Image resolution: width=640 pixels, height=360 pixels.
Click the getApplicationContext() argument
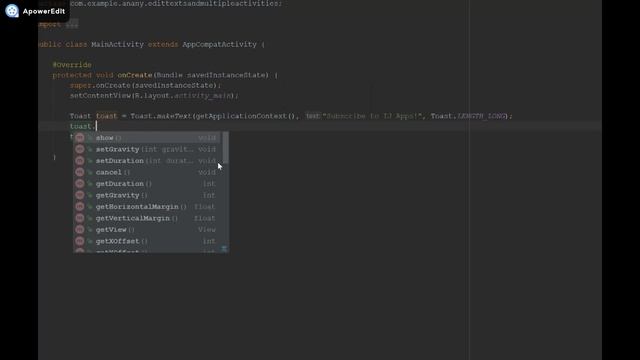(x=245, y=116)
